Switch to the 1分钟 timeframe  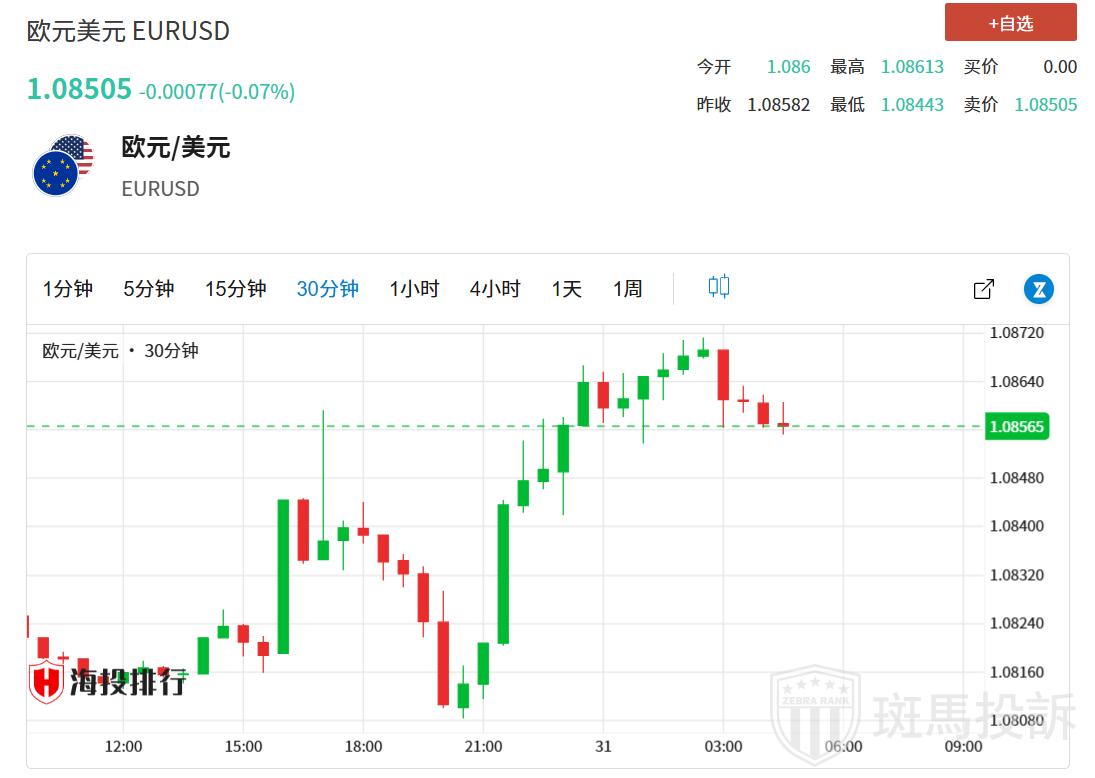tap(67, 289)
